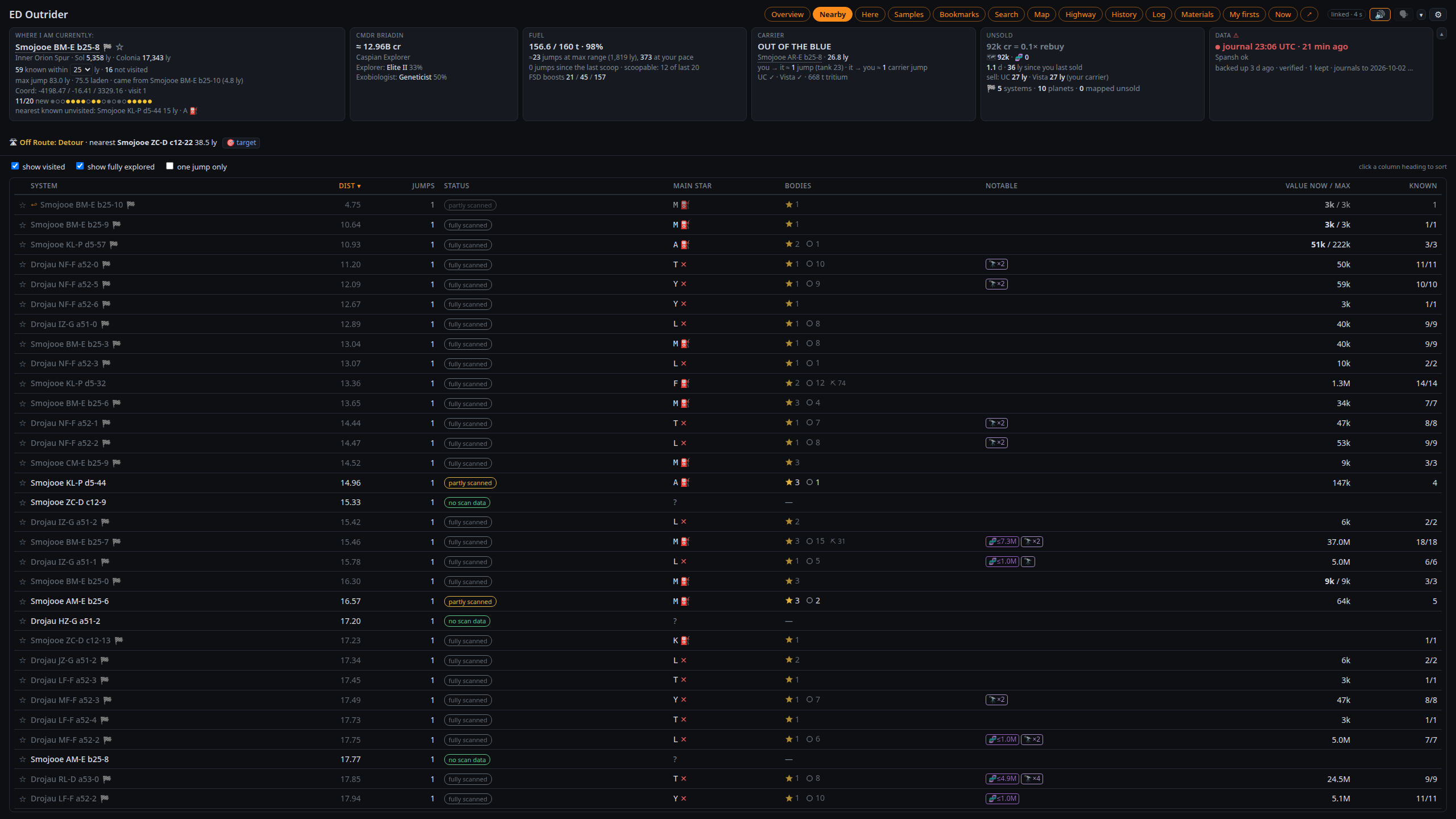Star the Smojooe KL-P d5-44 row

(x=23, y=483)
